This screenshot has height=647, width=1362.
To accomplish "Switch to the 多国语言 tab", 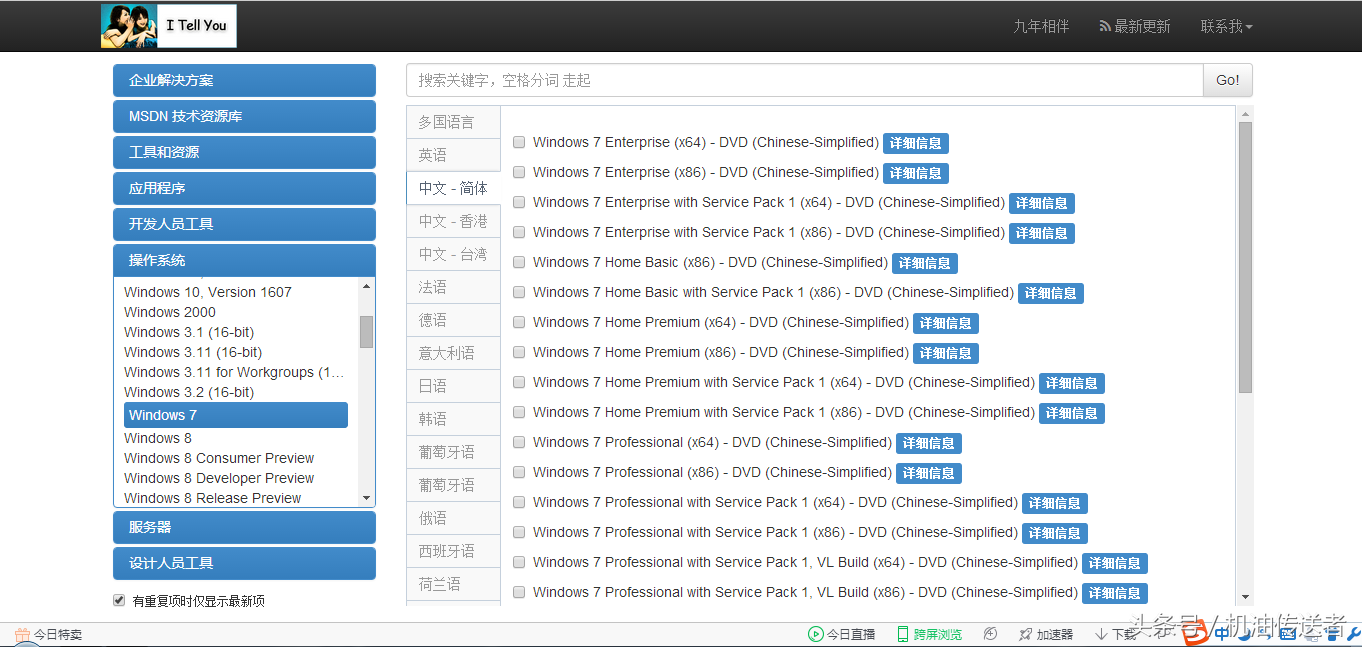I will (453, 122).
